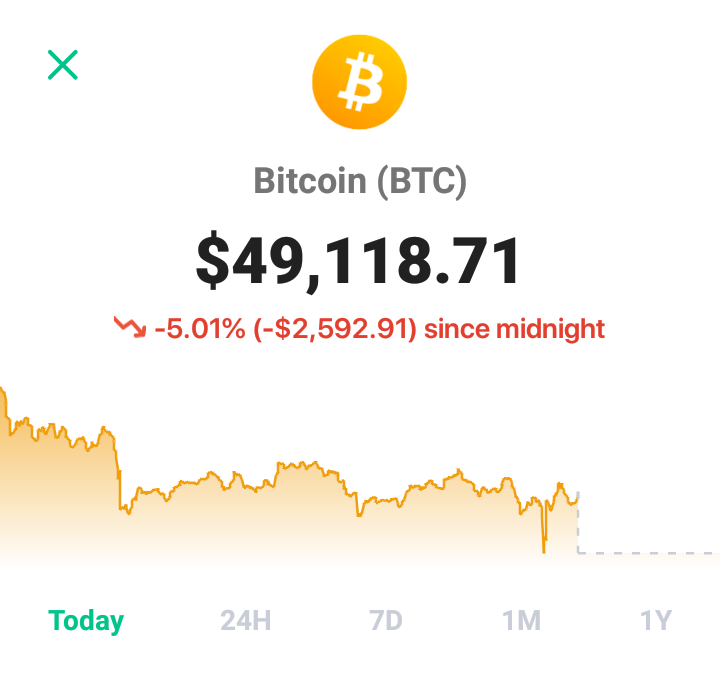Click the chart's opening peak at the left edge

3,390
